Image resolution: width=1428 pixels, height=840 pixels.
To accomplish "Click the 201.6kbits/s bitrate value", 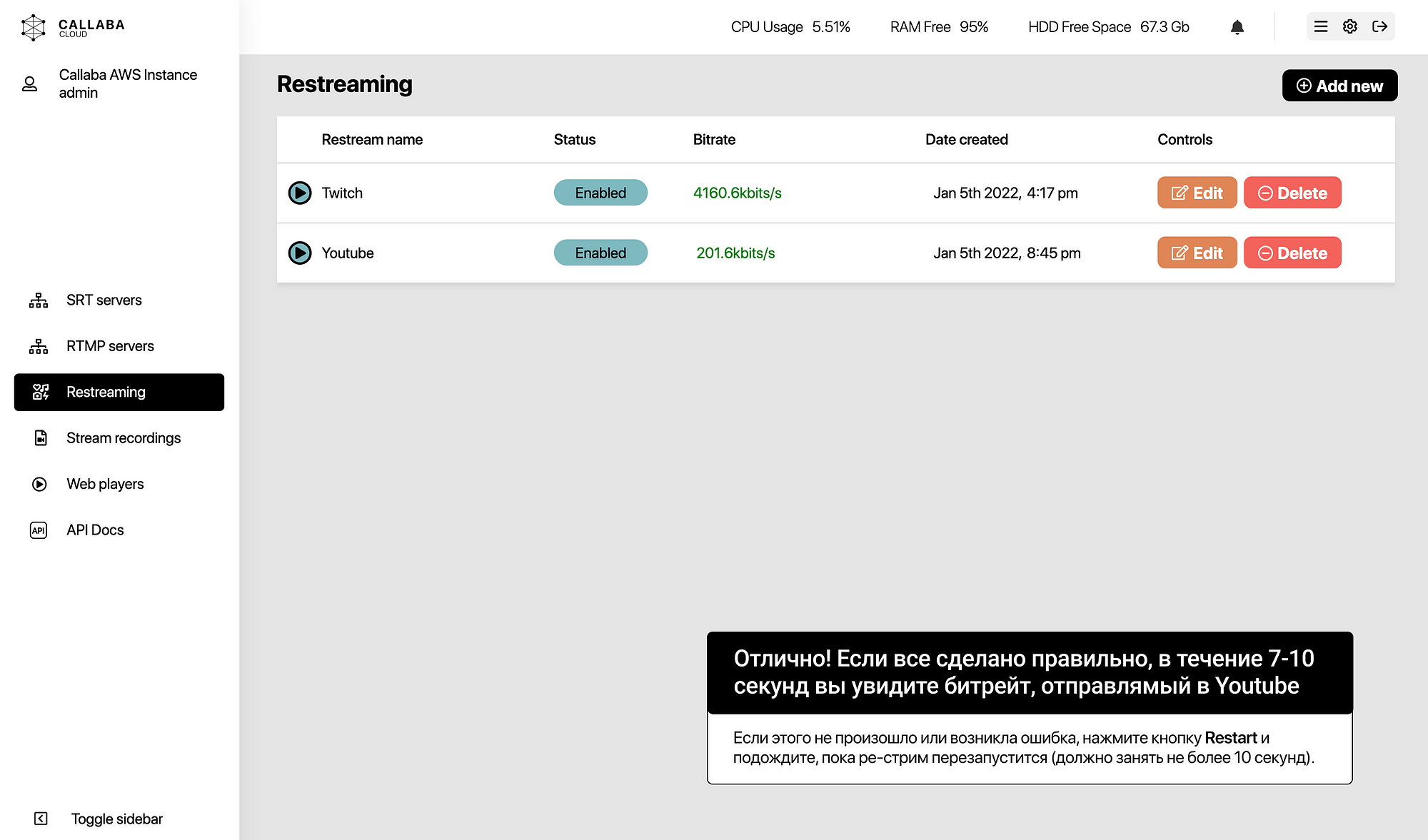I will click(735, 253).
